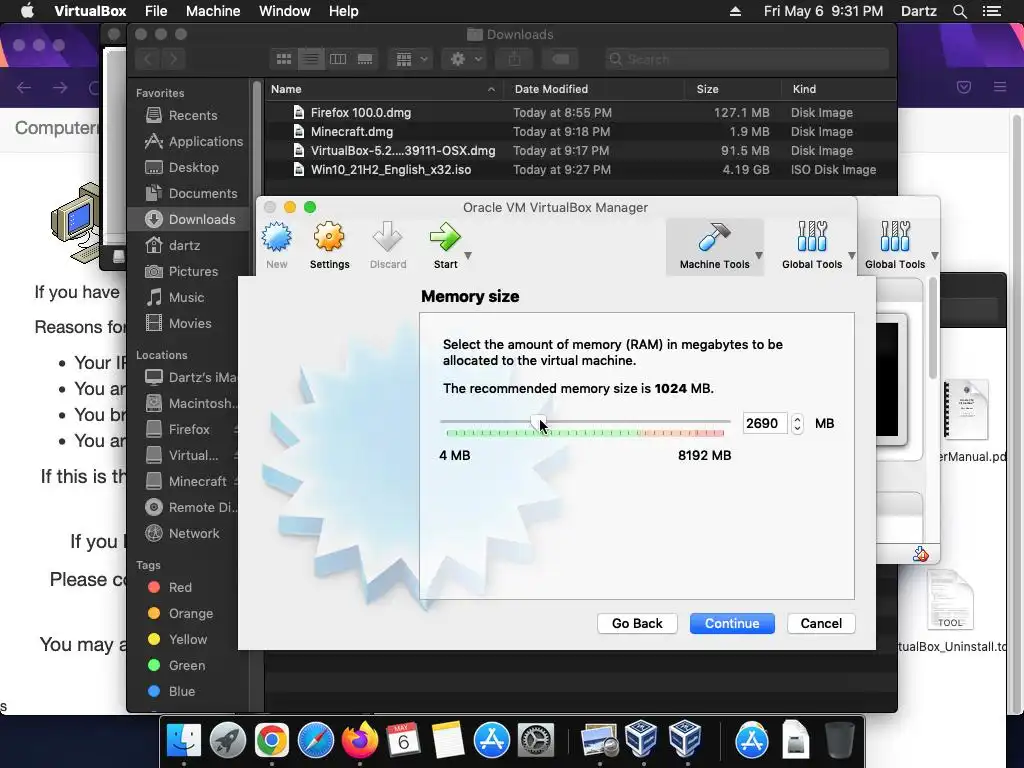Screen dimensions: 1024x768
Task: Click the memory size MB input field
Action: (x=765, y=423)
